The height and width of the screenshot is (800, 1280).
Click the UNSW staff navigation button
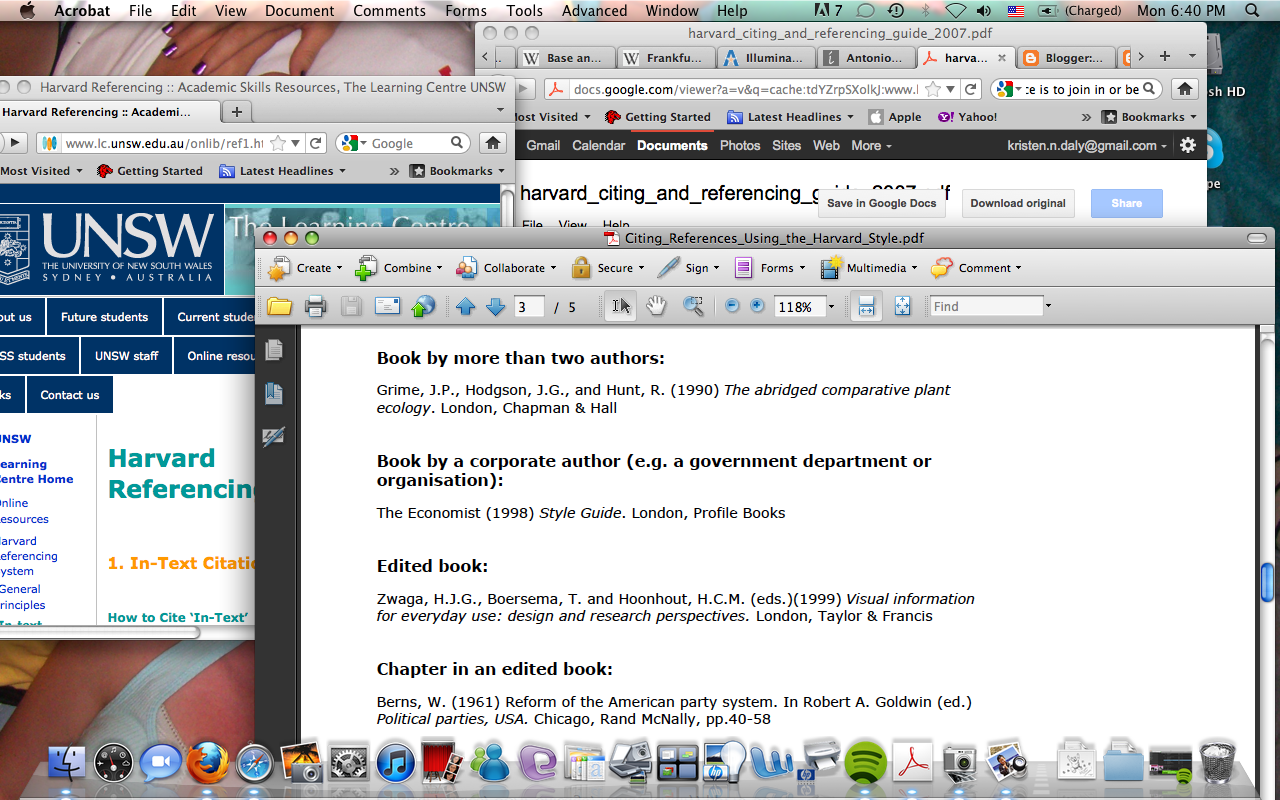[126, 356]
